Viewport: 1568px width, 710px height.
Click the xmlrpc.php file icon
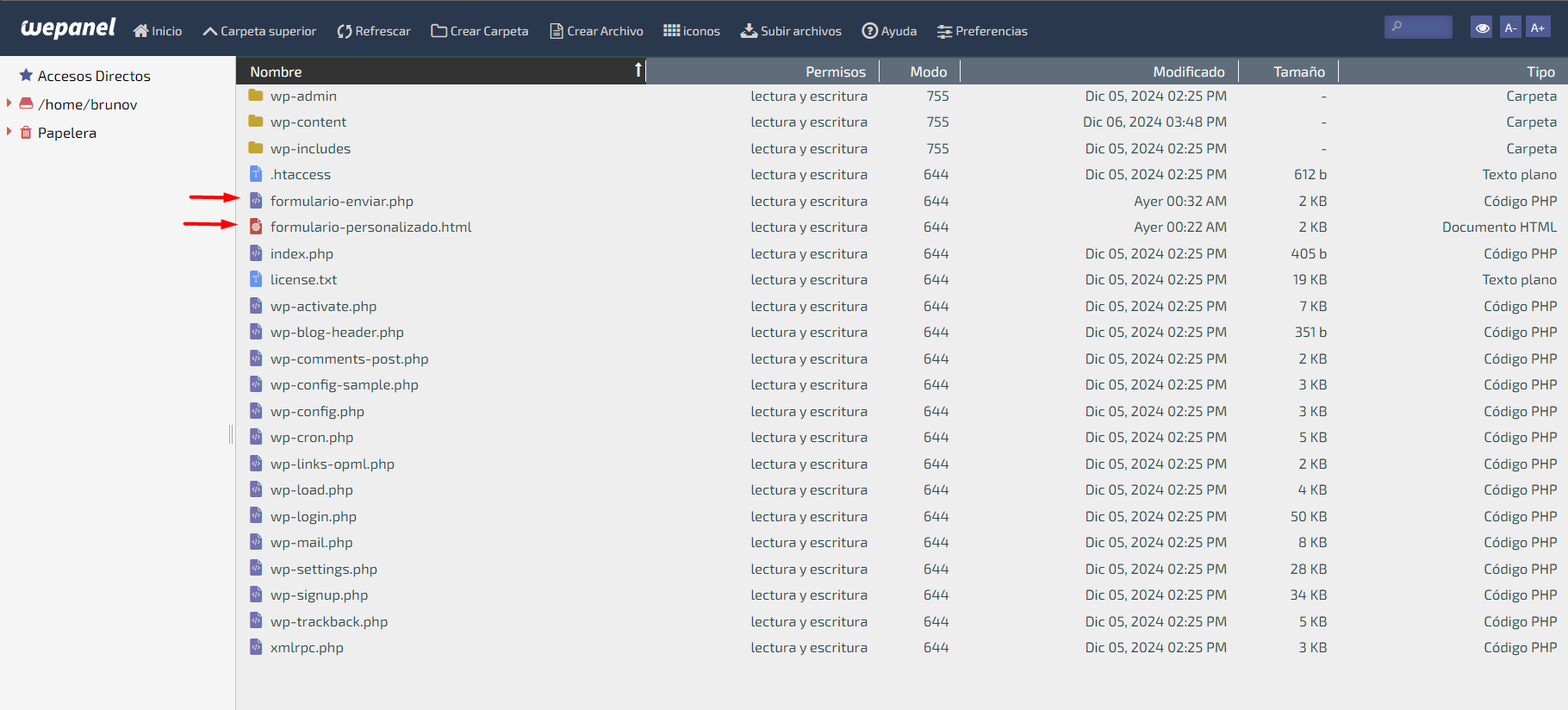click(256, 646)
